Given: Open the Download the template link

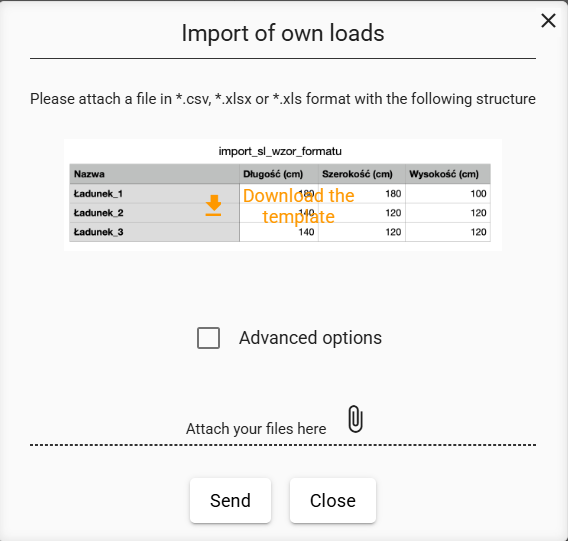Looking at the screenshot, I should pos(298,206).
